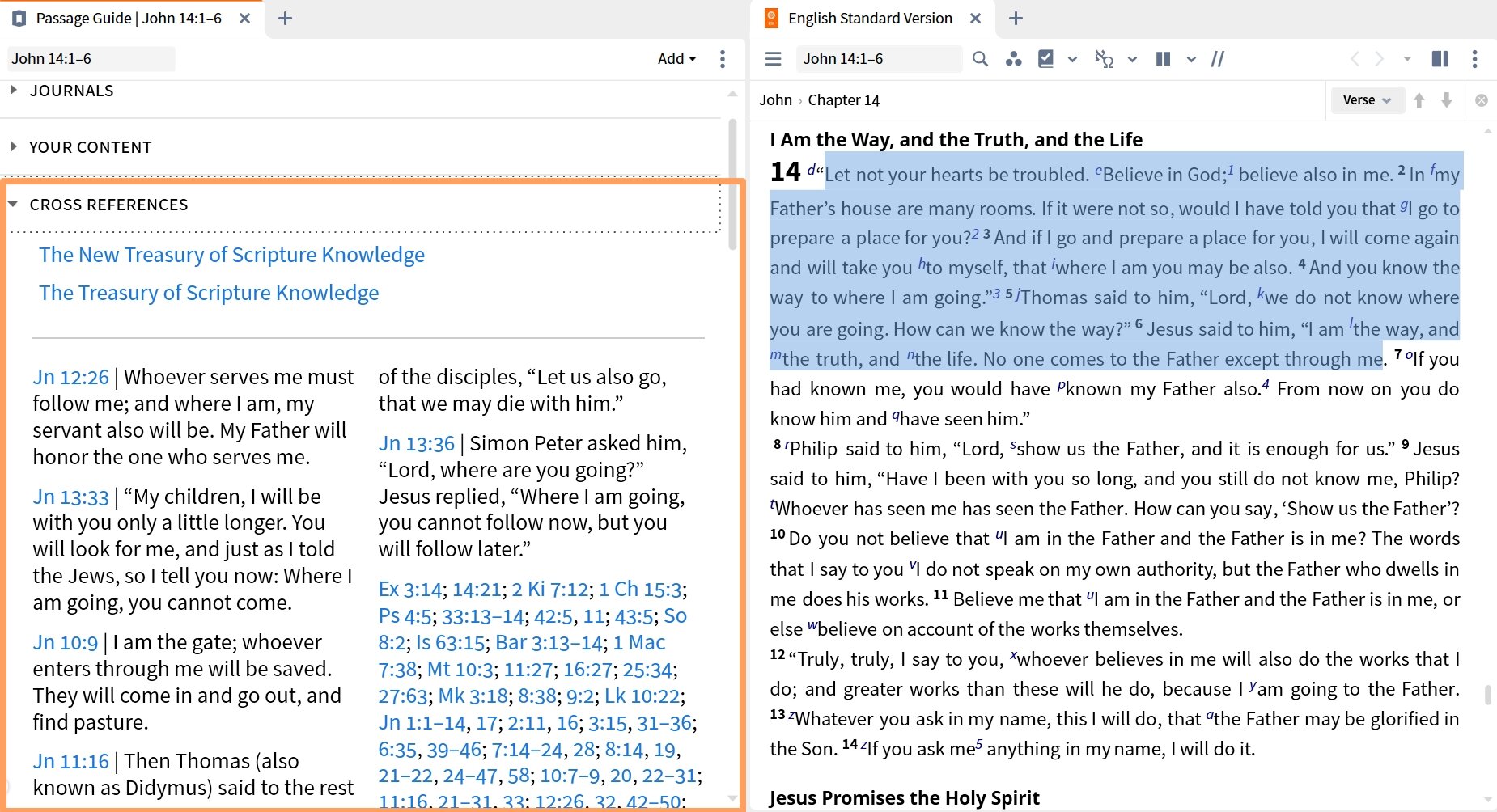Open The New Treasury of Scripture Knowledge
This screenshot has height=812, width=1497.
pos(231,255)
